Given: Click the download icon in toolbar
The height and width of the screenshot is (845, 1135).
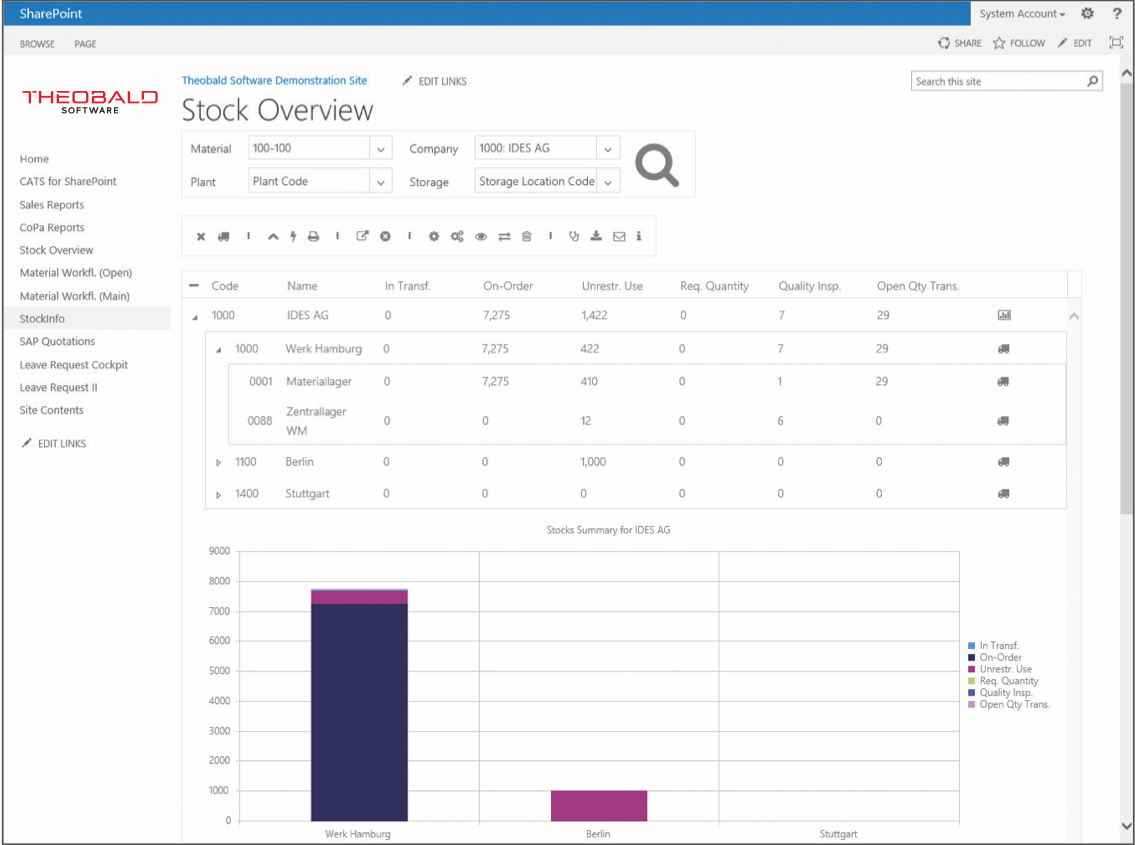Looking at the screenshot, I should pyautogui.click(x=596, y=235).
